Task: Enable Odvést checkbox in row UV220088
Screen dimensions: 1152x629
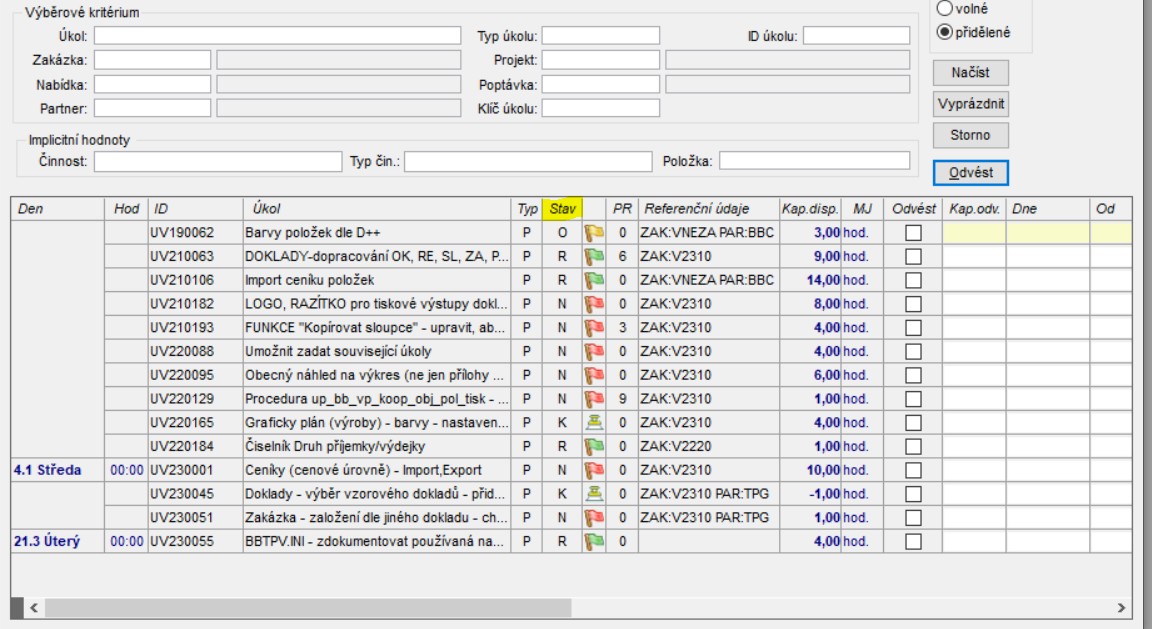Action: (913, 351)
